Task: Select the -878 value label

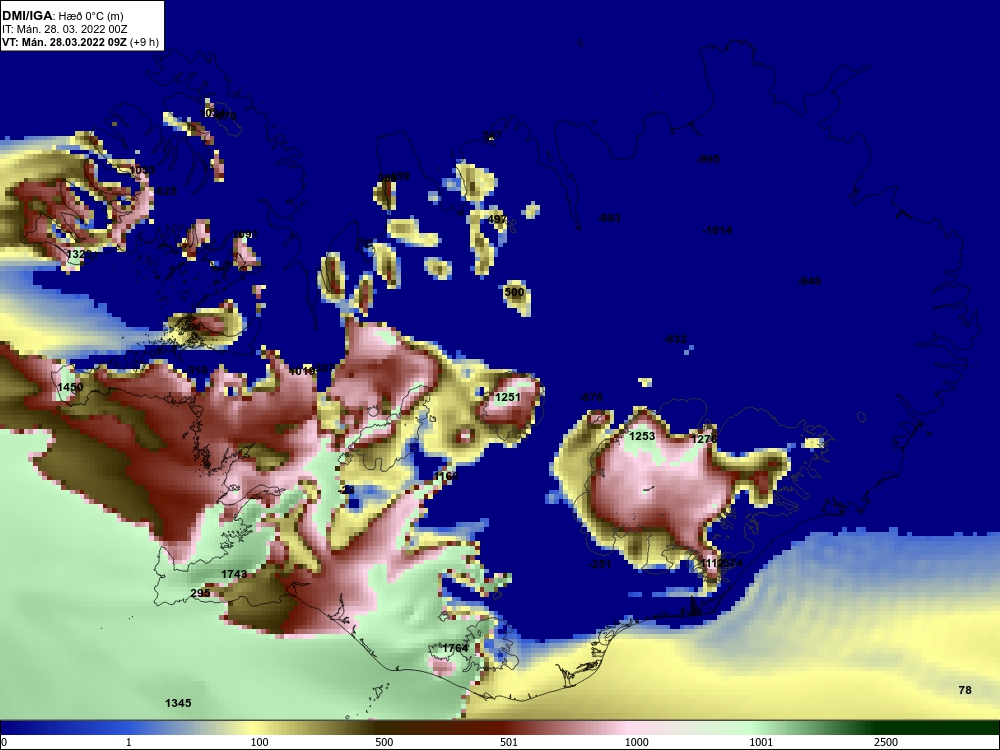Action: pyautogui.click(x=591, y=397)
